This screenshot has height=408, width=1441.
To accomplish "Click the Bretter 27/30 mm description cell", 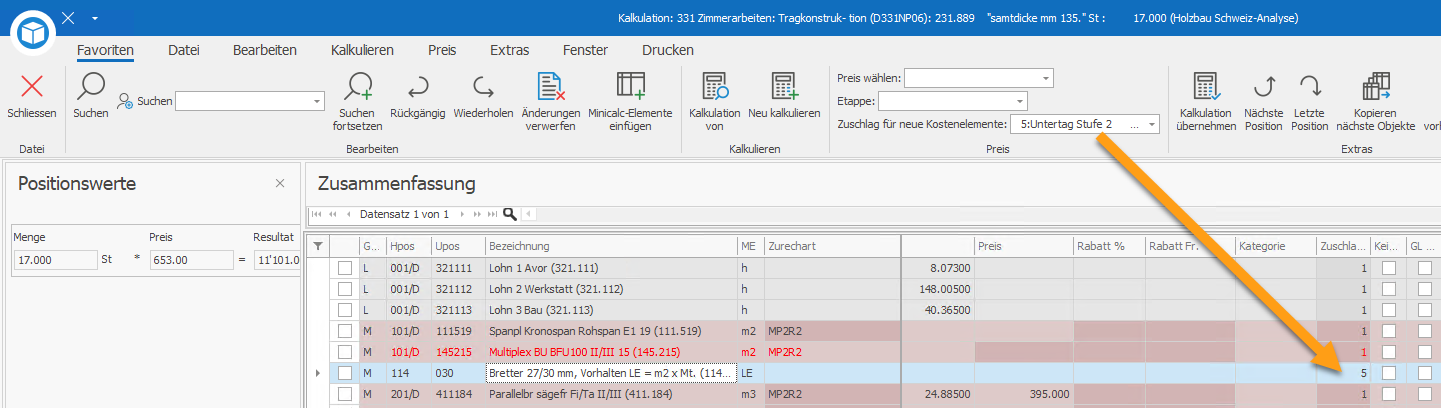I will [610, 373].
